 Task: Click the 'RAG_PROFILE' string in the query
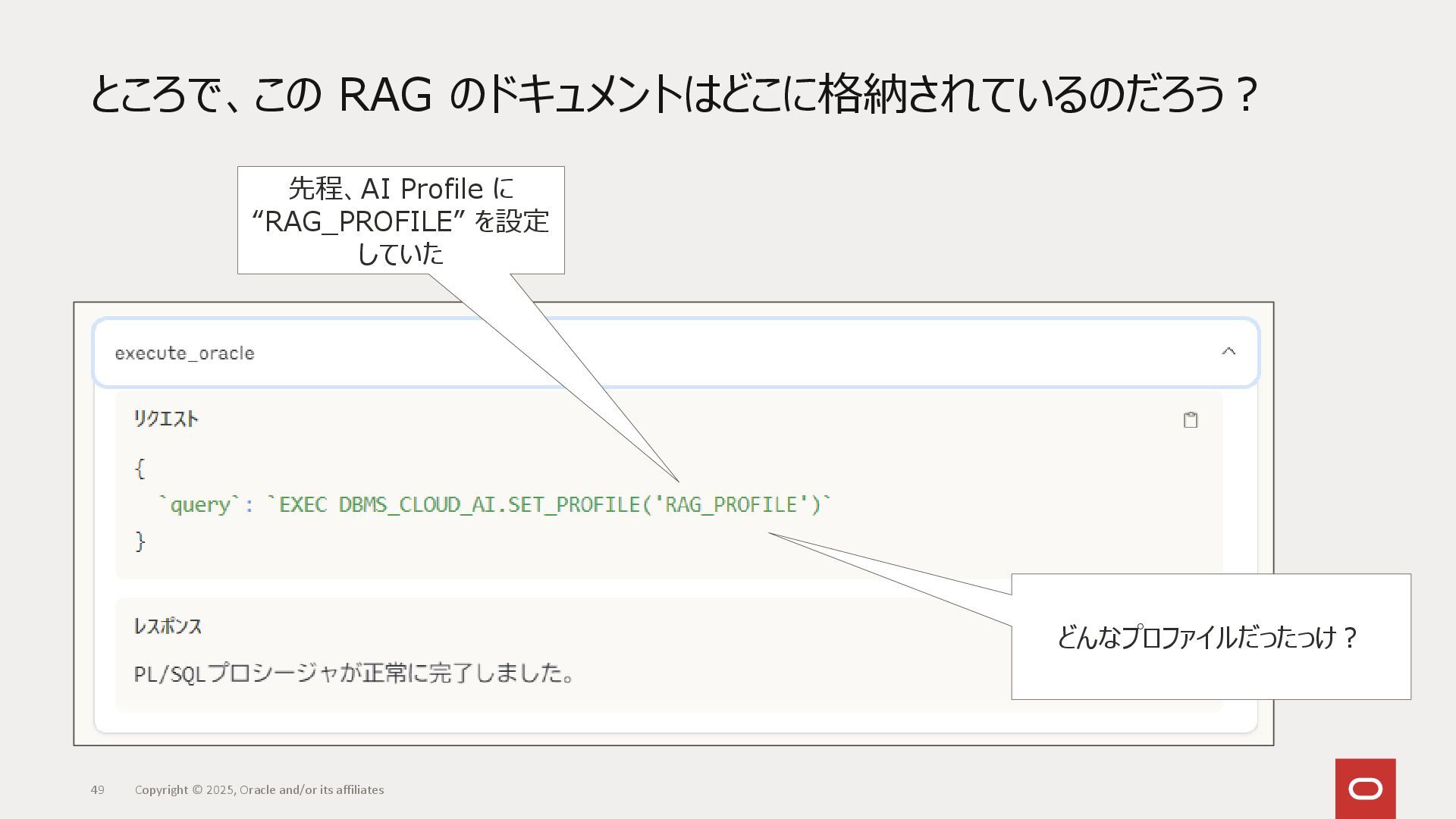[731, 505]
